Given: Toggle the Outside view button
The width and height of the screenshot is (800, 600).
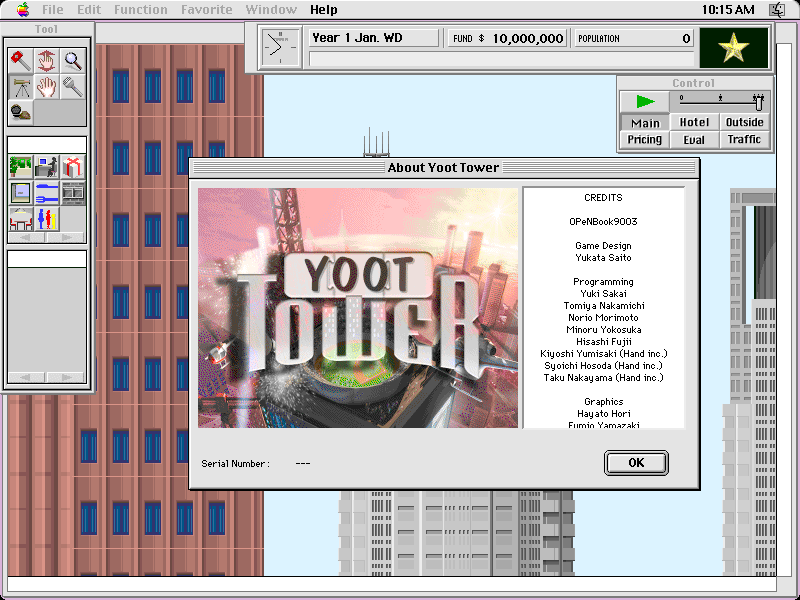Looking at the screenshot, I should (x=744, y=122).
